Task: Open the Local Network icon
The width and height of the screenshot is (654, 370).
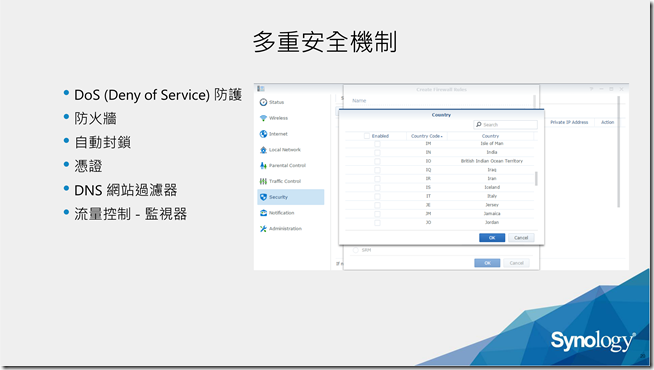Action: pos(263,150)
